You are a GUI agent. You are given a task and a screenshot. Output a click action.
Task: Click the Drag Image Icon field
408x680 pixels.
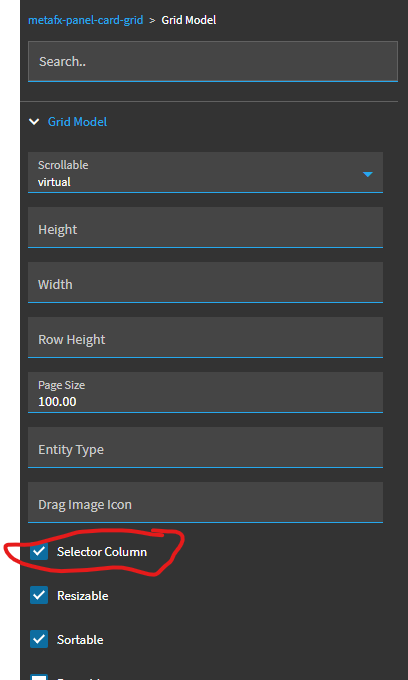[x=205, y=503]
